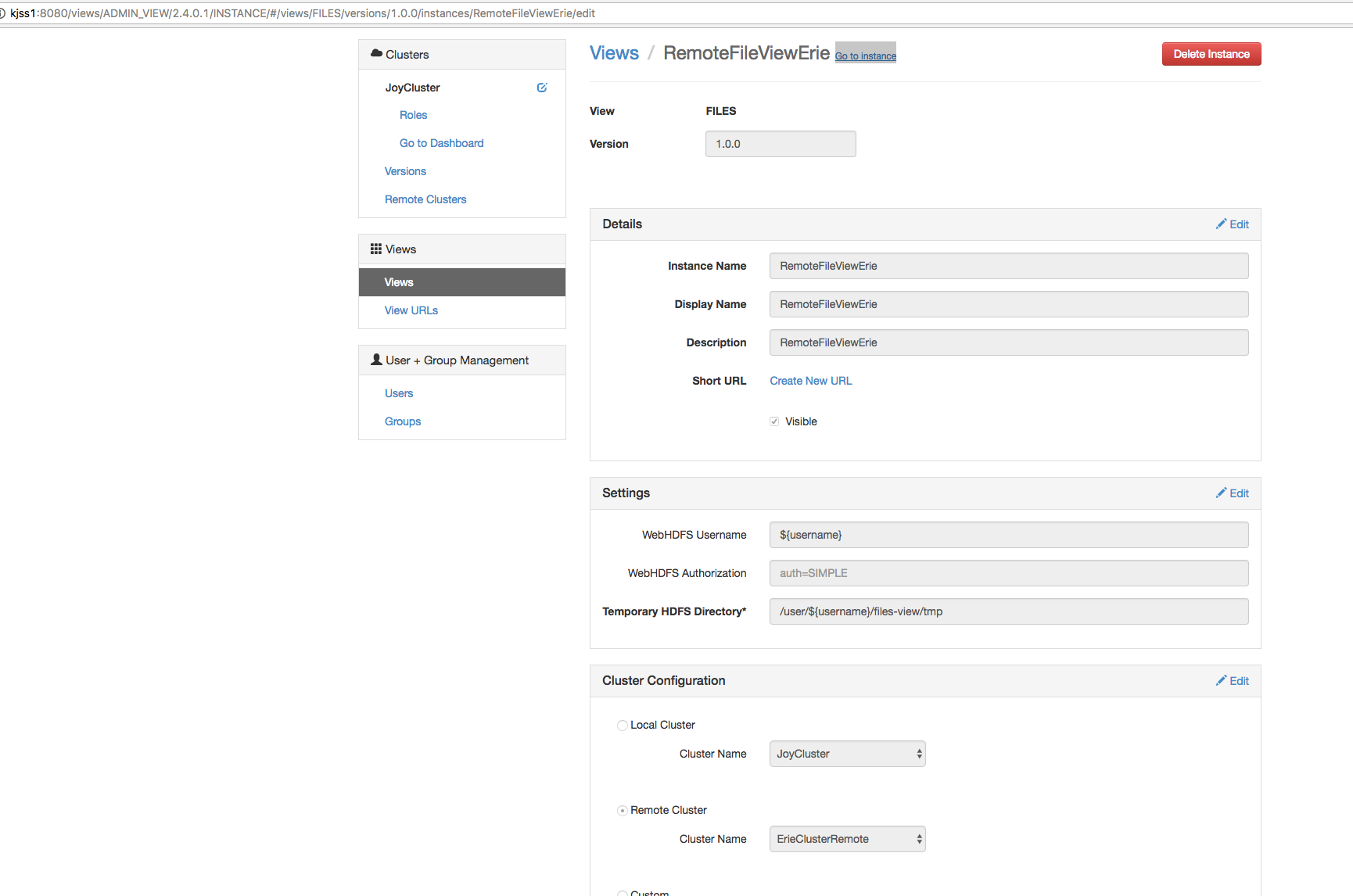Follow the Go to instance link
1353x896 pixels.
coord(865,55)
